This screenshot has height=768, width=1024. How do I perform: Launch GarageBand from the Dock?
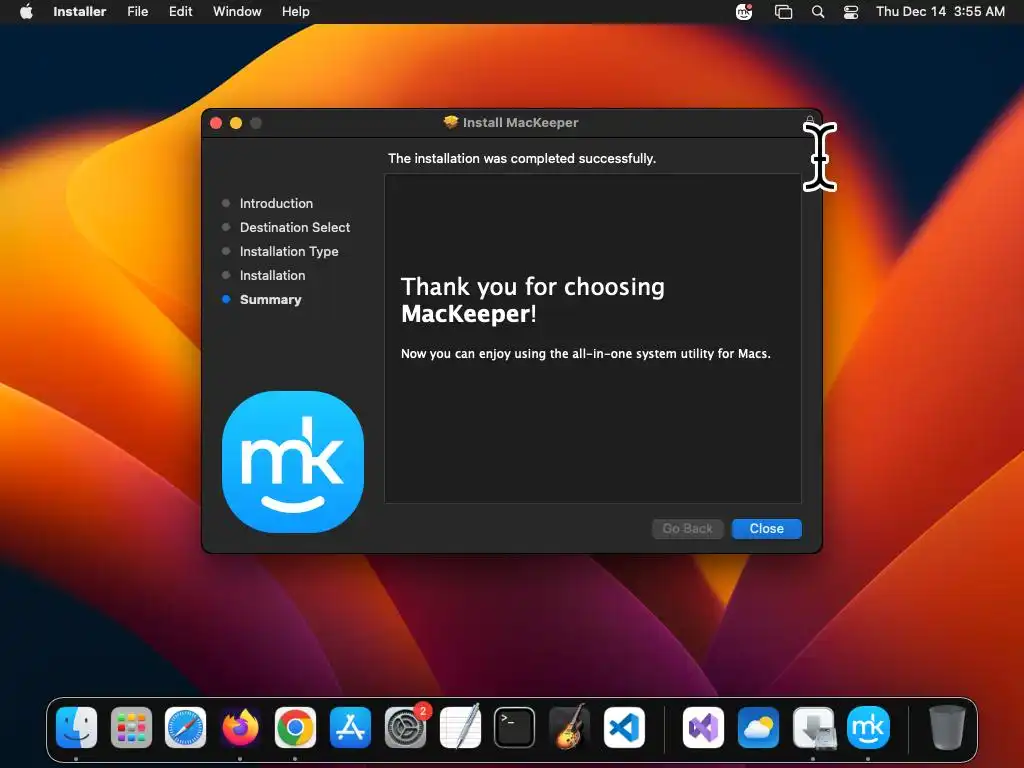click(x=569, y=727)
